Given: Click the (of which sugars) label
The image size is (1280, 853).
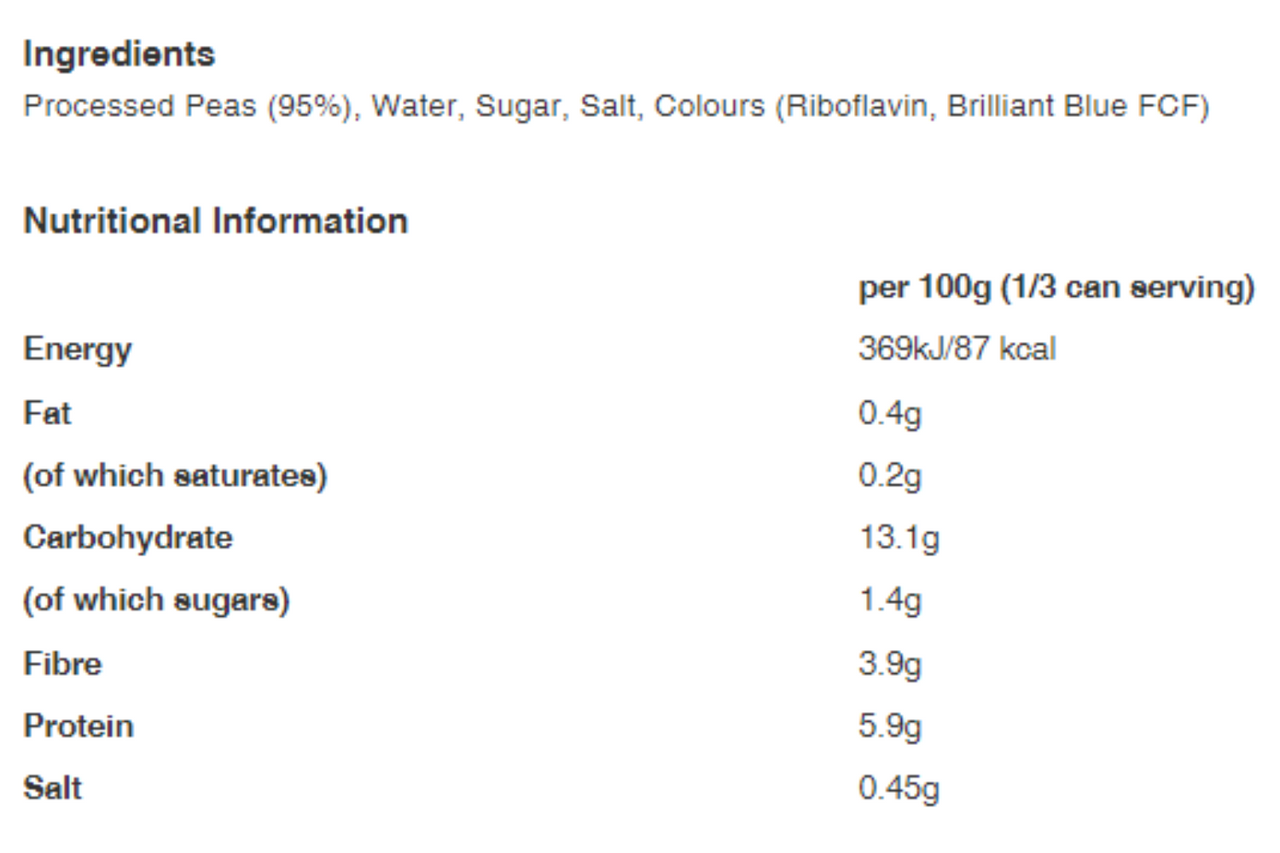Looking at the screenshot, I should coord(156,601).
